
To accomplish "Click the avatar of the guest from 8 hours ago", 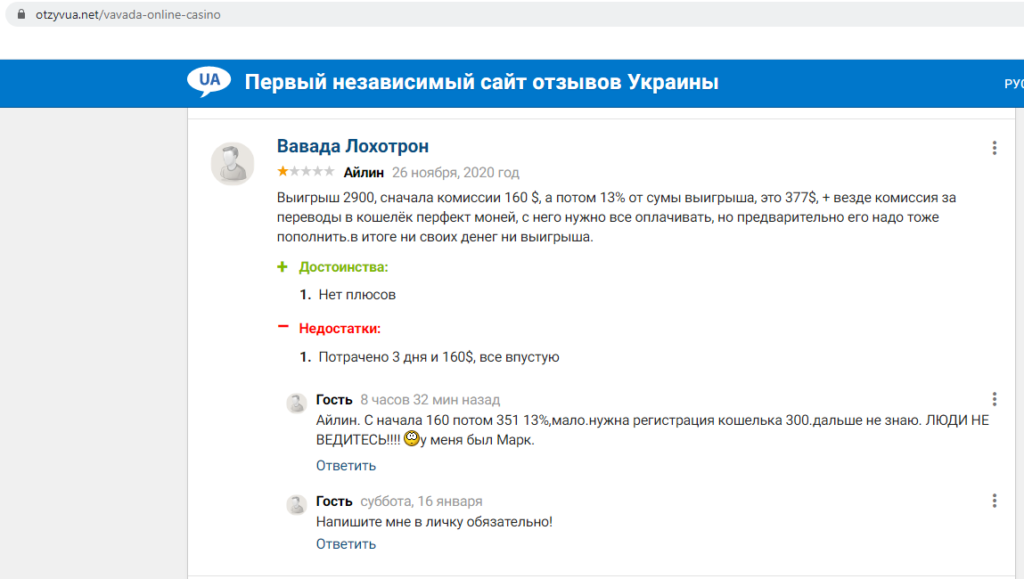I will point(296,403).
